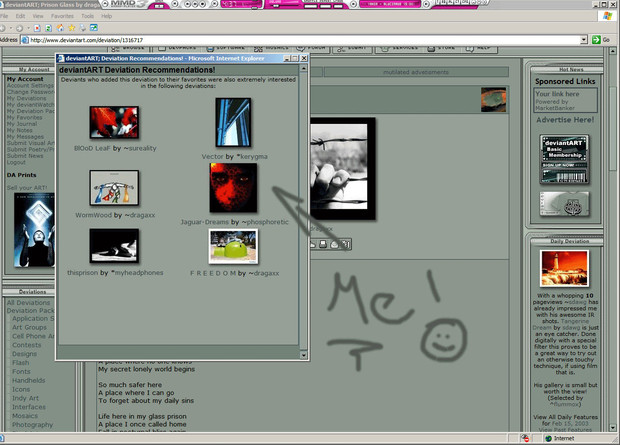Click in the address bar URL field
This screenshot has width=620, height=445.
(x=304, y=40)
